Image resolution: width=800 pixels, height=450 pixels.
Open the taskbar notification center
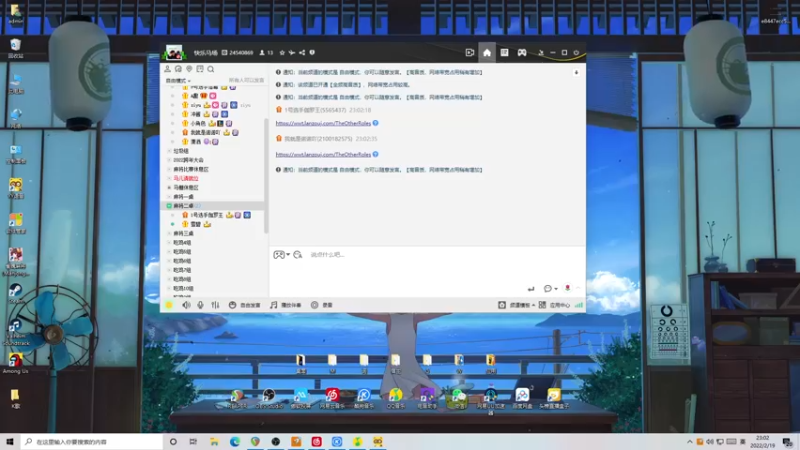pos(788,442)
